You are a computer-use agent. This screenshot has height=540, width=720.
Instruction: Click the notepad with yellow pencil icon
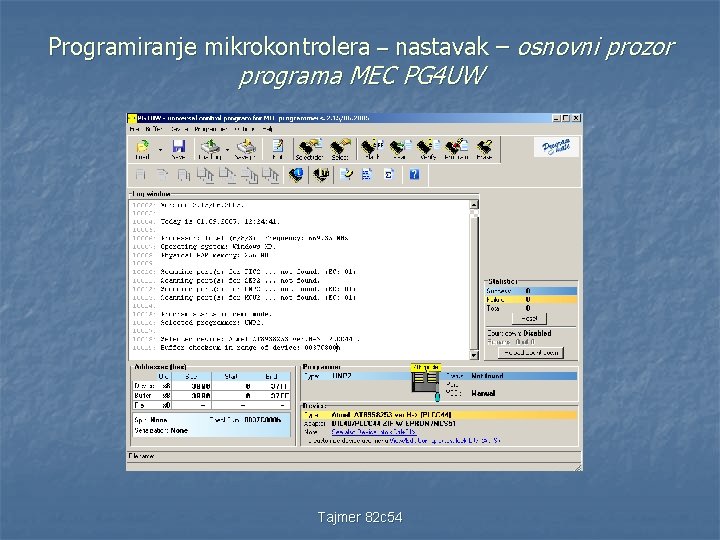tap(347, 175)
